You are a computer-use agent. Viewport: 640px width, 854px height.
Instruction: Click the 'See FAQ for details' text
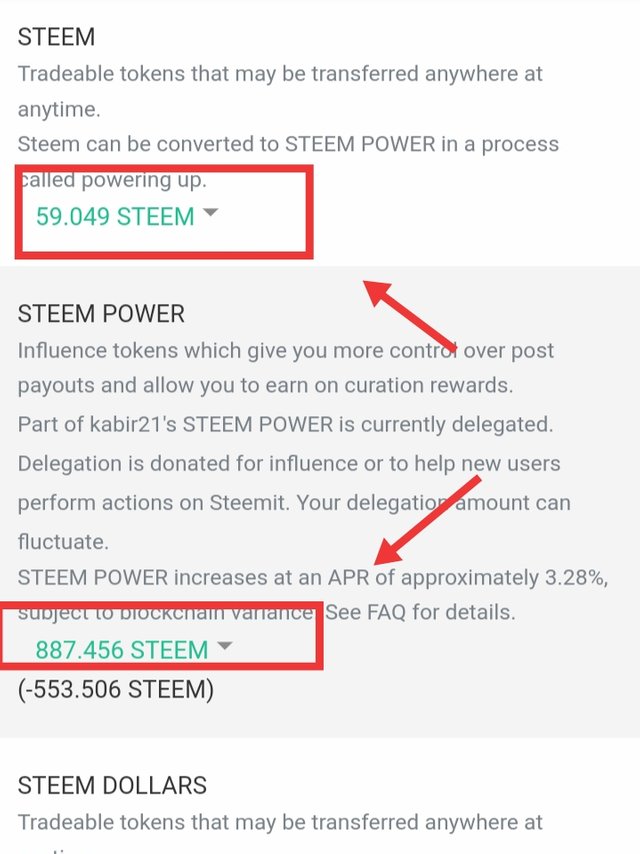[420, 612]
